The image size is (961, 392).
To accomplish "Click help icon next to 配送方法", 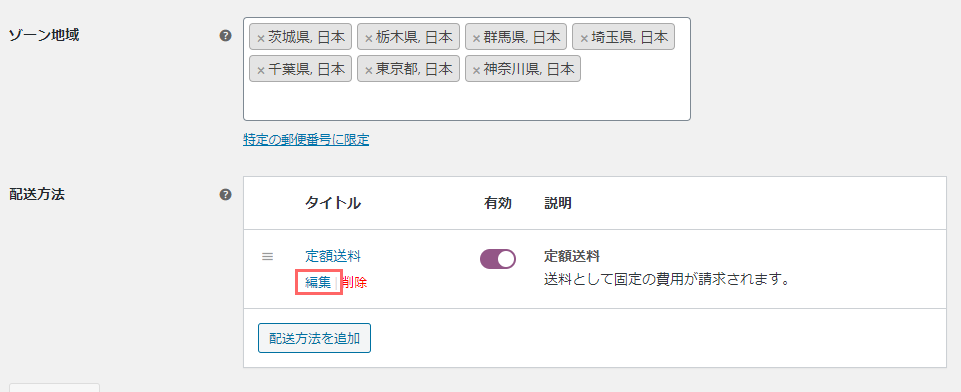I will [226, 195].
